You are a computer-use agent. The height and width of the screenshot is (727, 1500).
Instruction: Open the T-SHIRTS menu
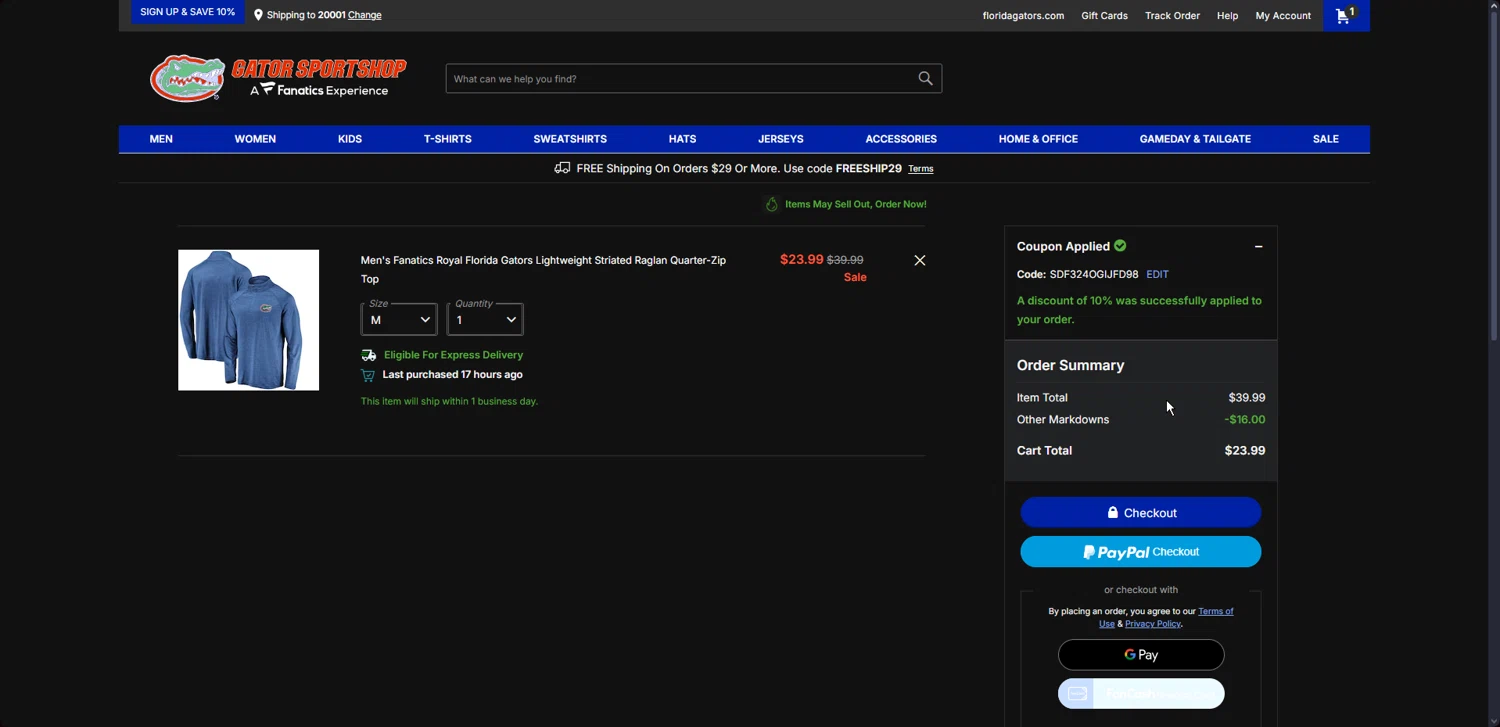(447, 139)
